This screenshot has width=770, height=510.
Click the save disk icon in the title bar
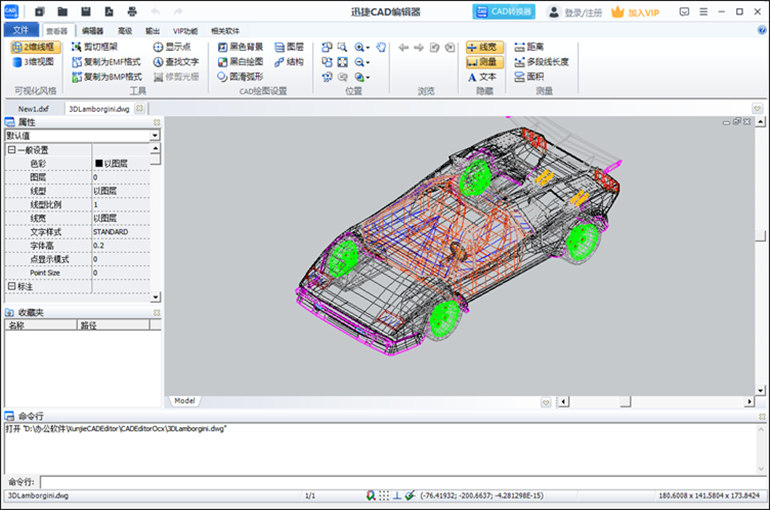(86, 12)
